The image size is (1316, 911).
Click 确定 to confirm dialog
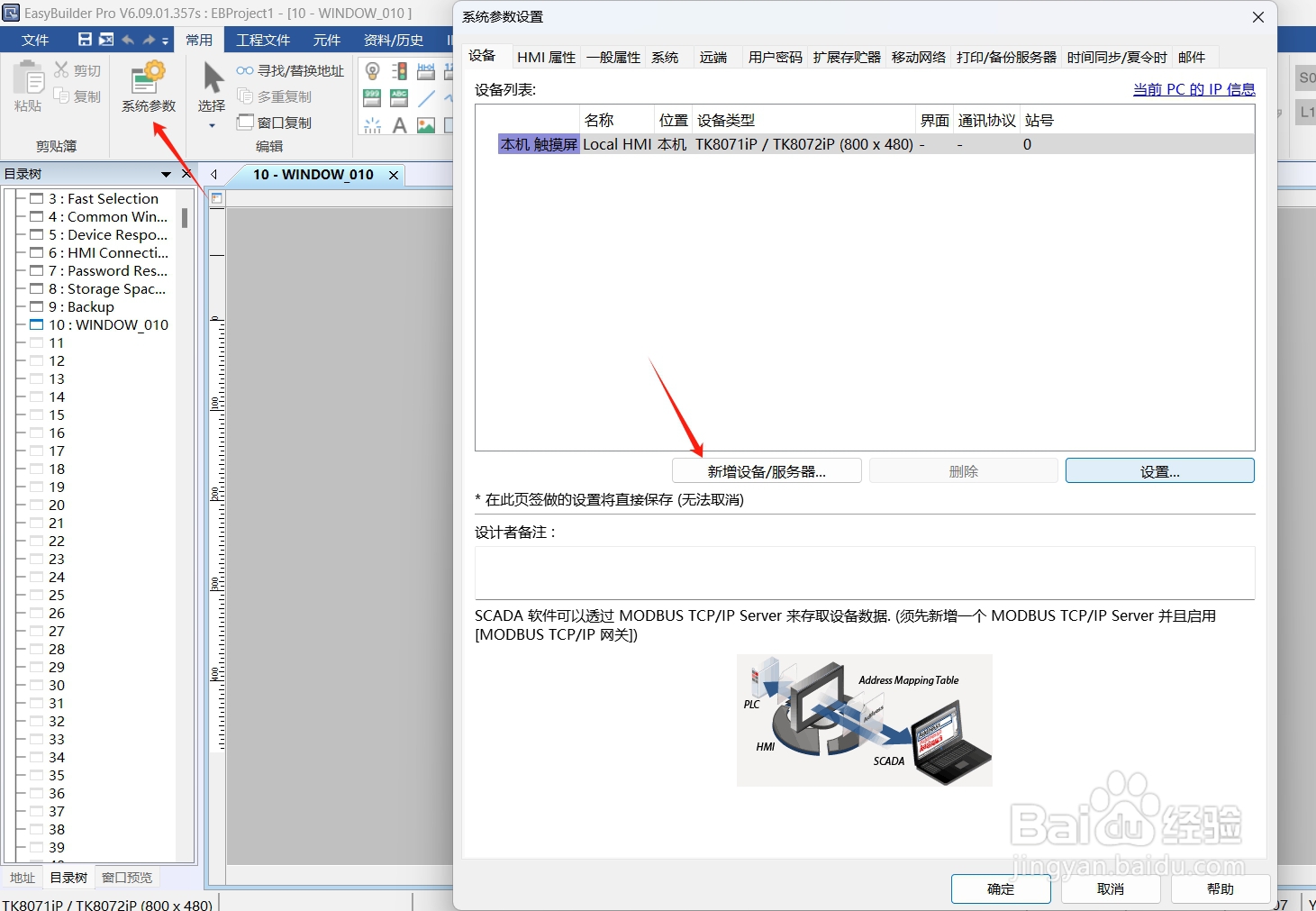pyautogui.click(x=1001, y=889)
